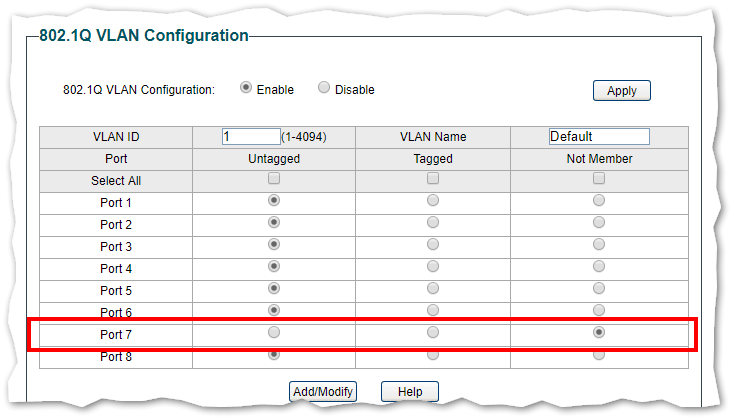Set Port 7 to Tagged
This screenshot has width=733, height=419.
click(x=433, y=332)
